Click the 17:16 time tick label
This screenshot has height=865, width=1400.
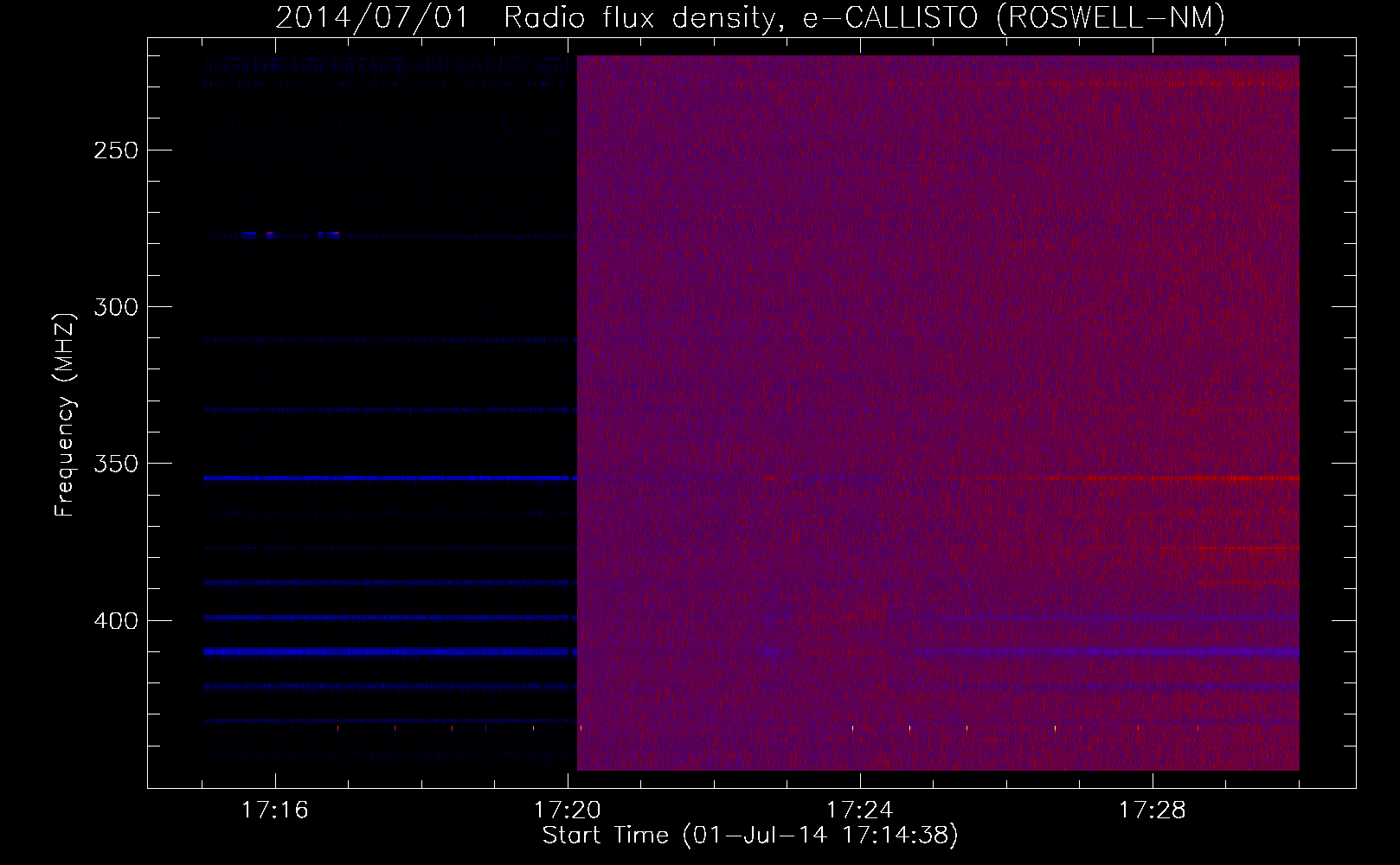point(274,811)
